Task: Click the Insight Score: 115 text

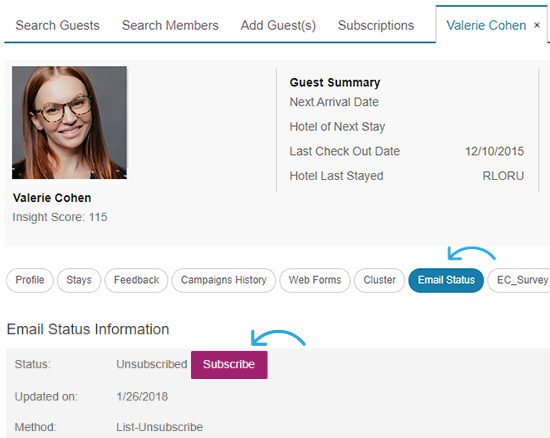Action: point(60,217)
